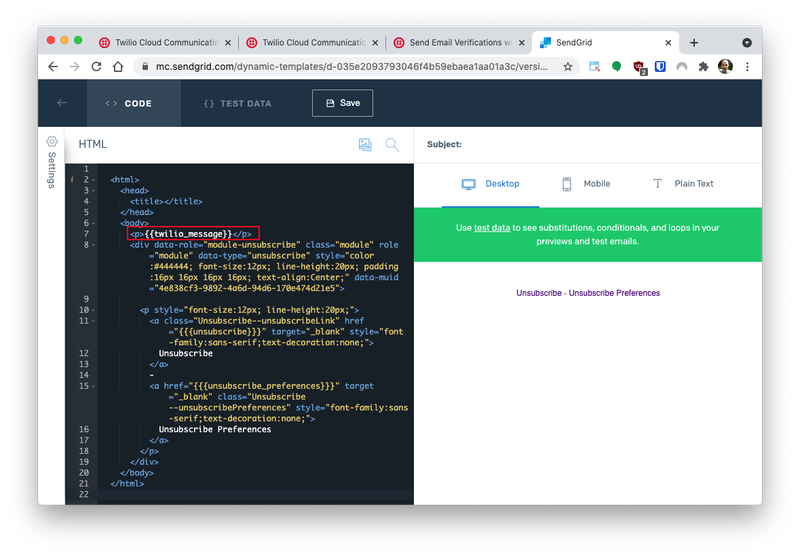Open the Chrome three-dot menu
This screenshot has width=800, height=555.
pyautogui.click(x=747, y=67)
